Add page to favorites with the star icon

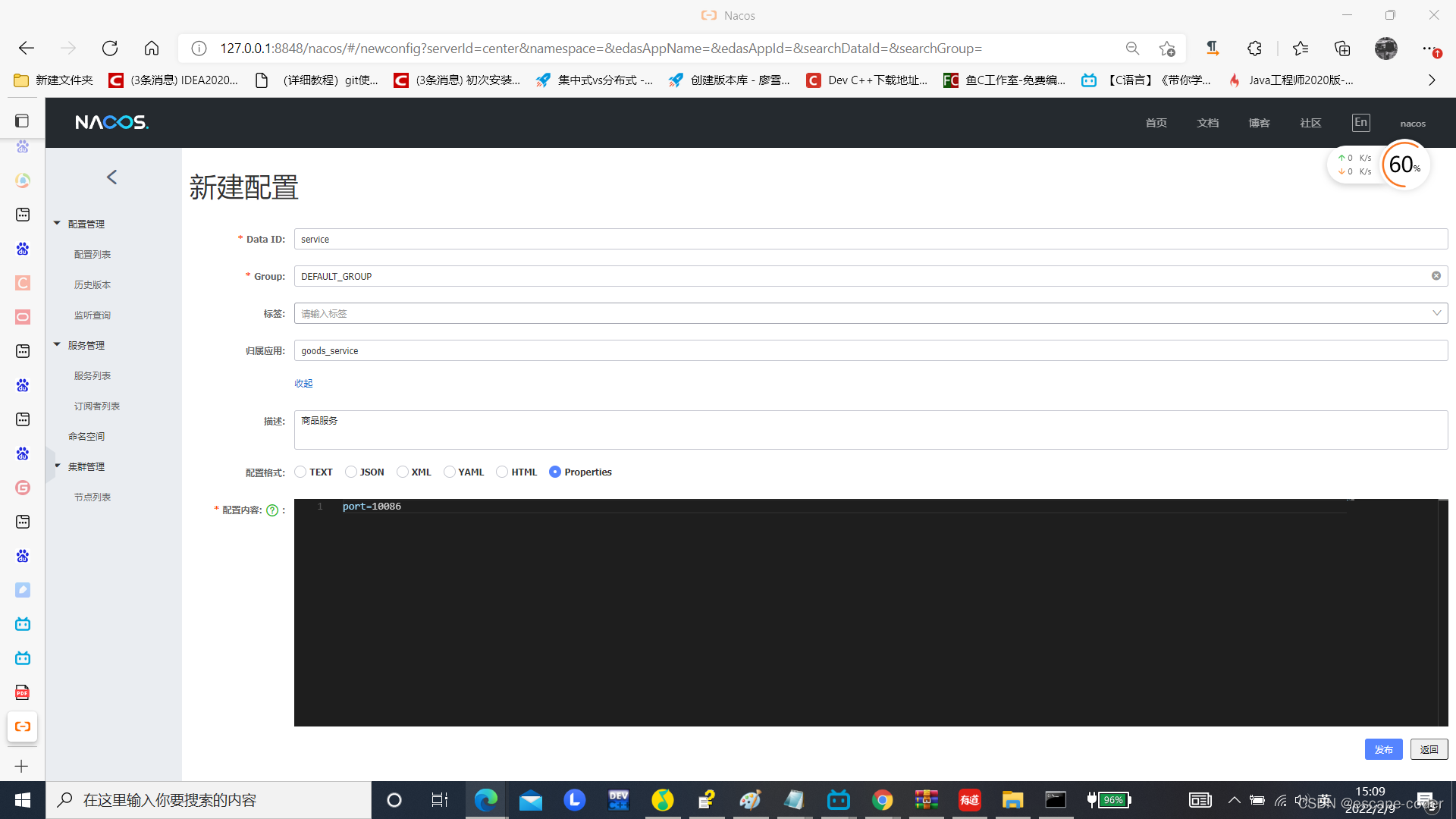coord(1166,49)
